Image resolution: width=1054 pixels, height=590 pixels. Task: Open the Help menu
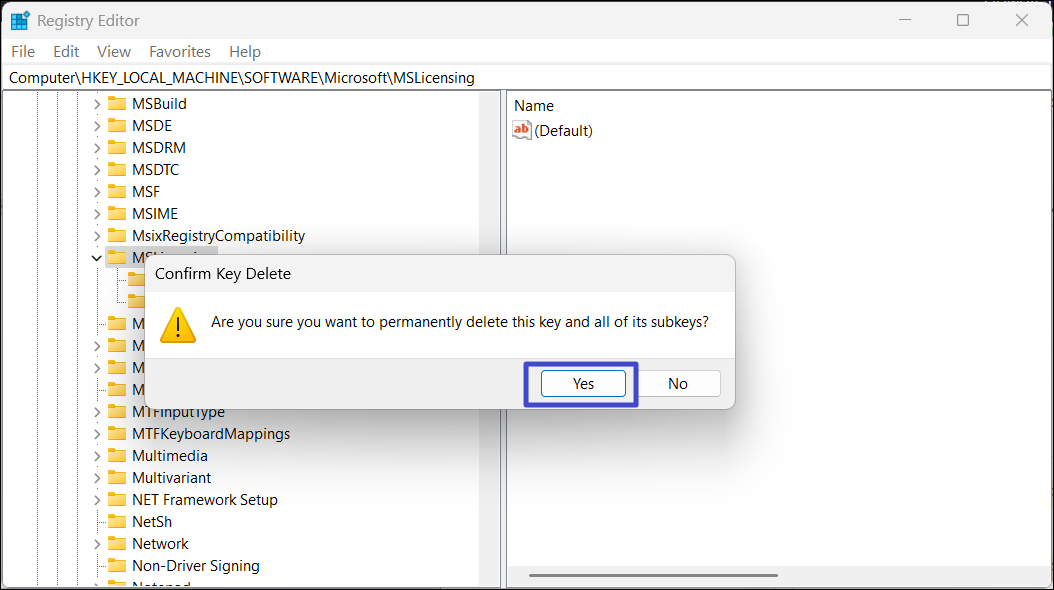245,52
